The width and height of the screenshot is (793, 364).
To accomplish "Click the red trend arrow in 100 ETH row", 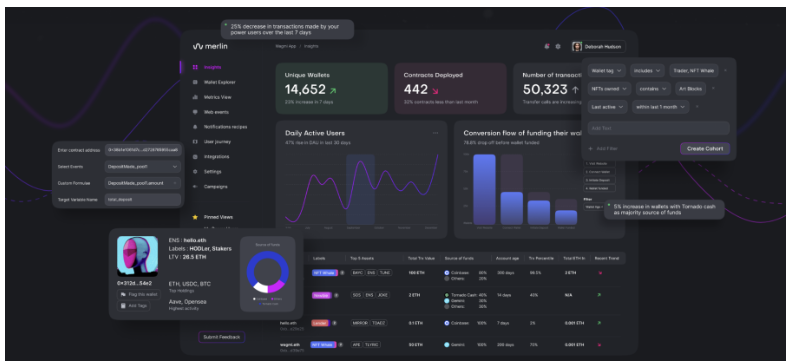I will pyautogui.click(x=600, y=273).
